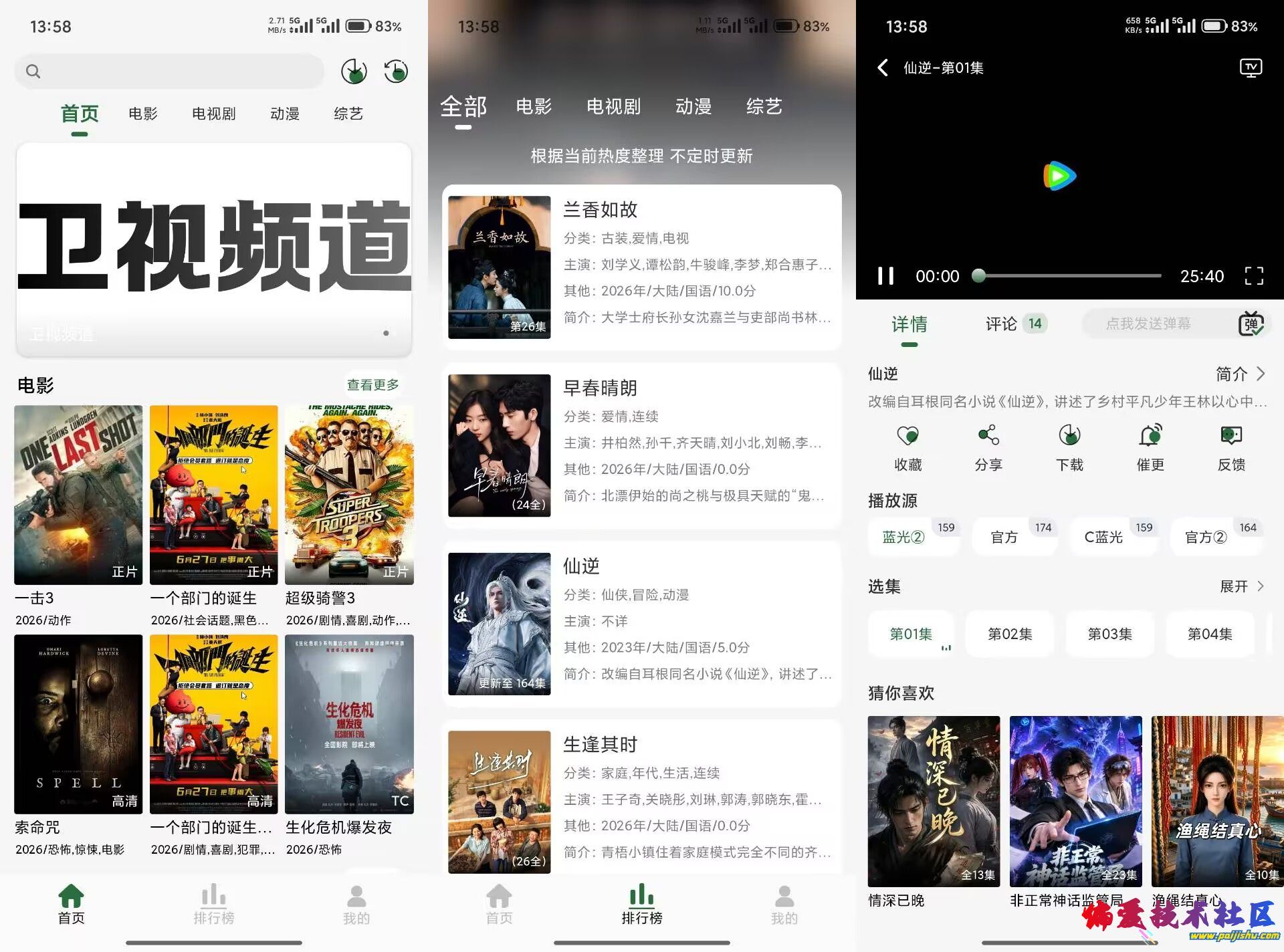The width and height of the screenshot is (1284, 952).
Task: Play episode 第03集
Action: [x=1110, y=634]
